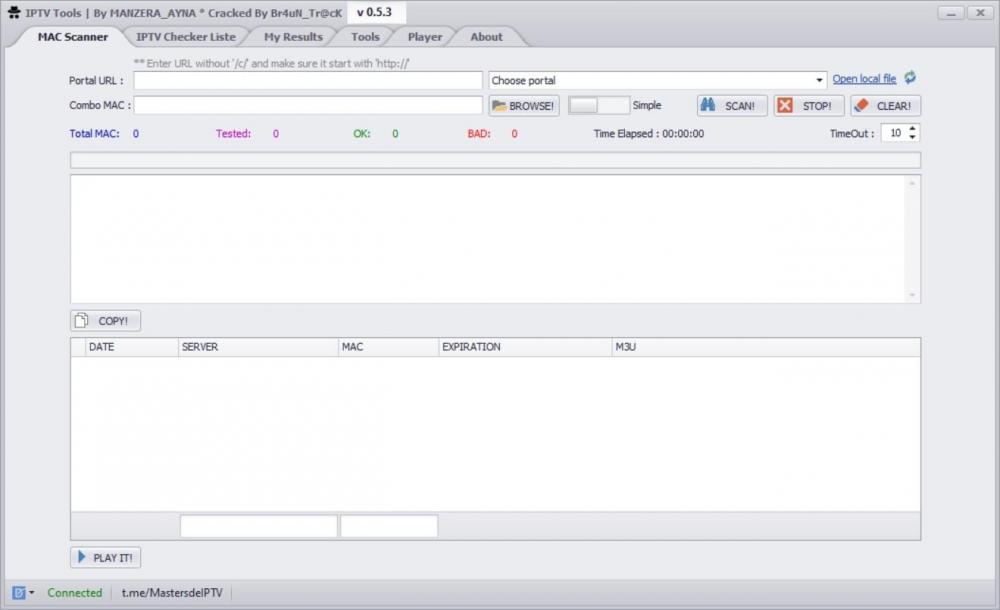
Task: Increase the TimeOut value with up arrow
Action: 913,128
